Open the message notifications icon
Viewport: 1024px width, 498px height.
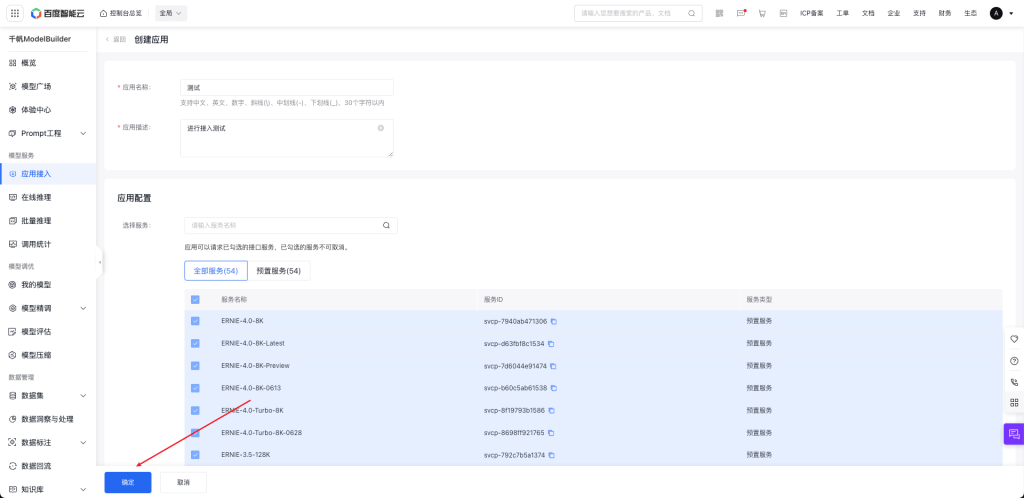tap(741, 13)
